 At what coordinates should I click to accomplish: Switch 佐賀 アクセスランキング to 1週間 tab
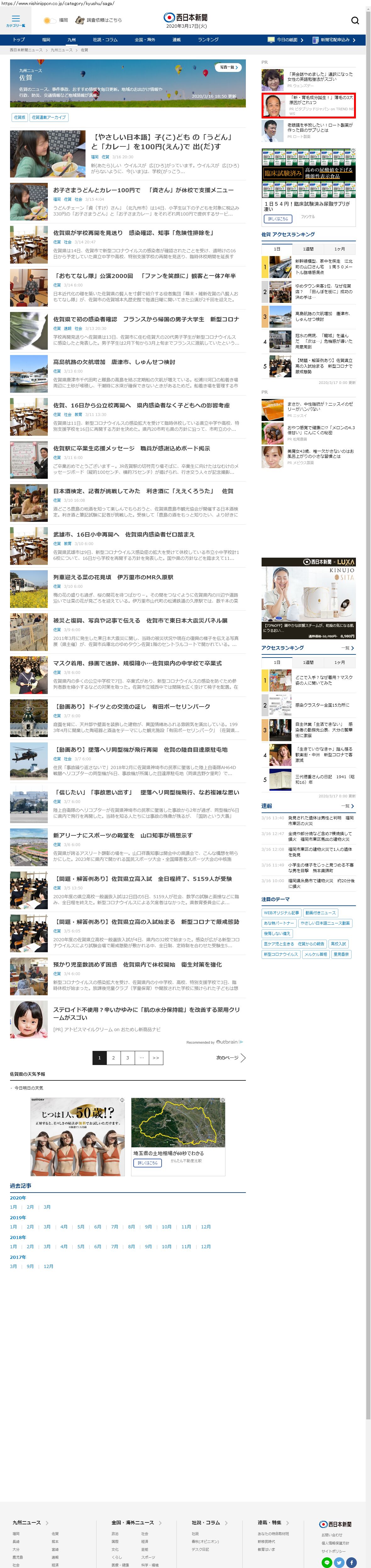coord(308,248)
